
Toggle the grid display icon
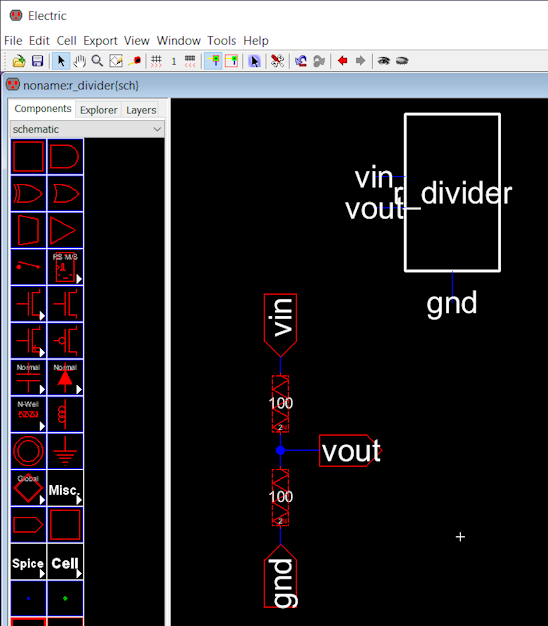pos(156,61)
